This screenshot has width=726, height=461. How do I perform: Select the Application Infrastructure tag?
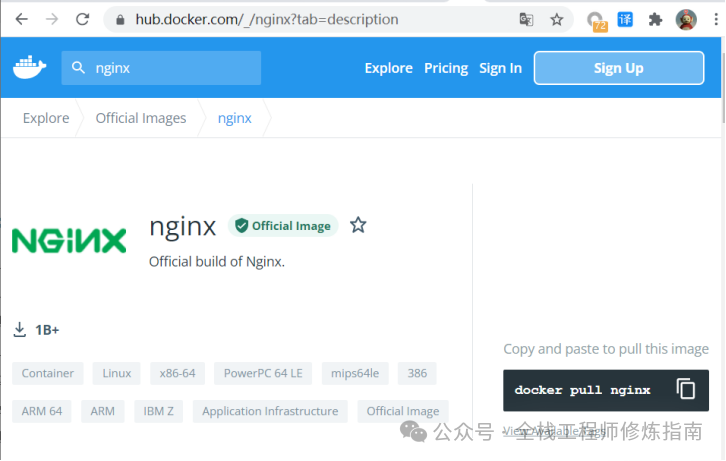pyautogui.click(x=270, y=411)
